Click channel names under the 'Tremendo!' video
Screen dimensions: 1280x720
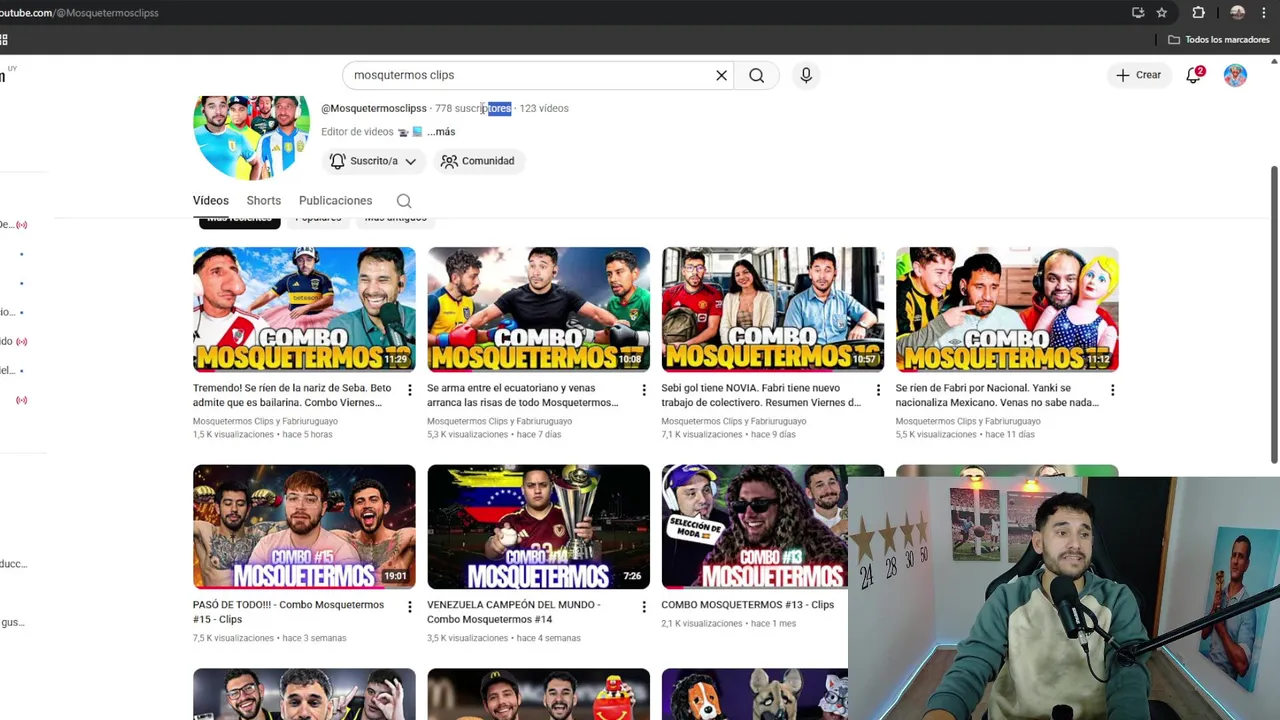(265, 422)
